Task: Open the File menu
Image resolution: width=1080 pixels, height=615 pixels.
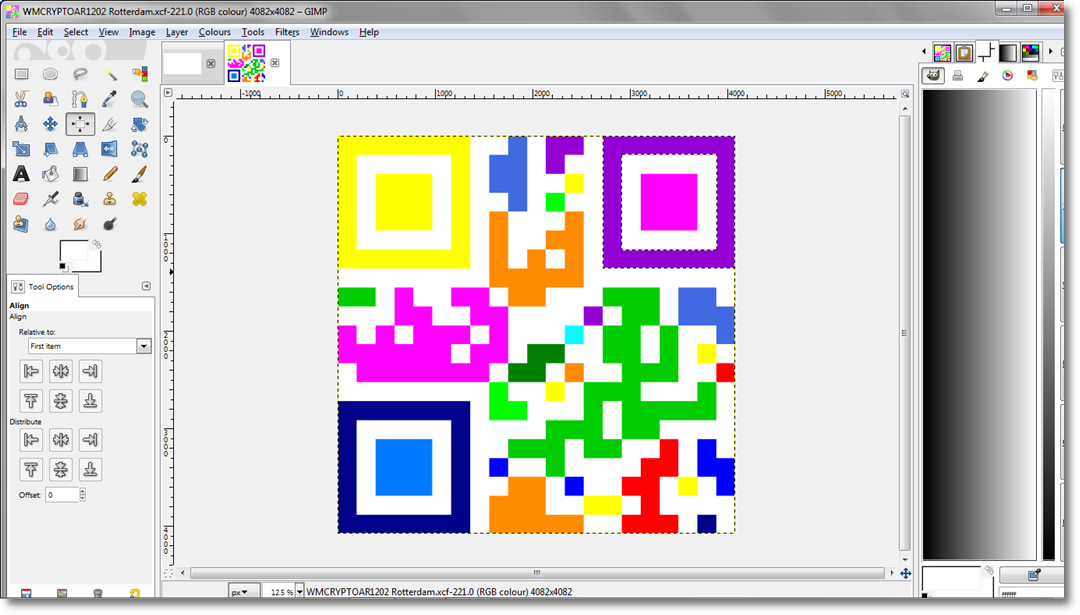Action: point(19,32)
